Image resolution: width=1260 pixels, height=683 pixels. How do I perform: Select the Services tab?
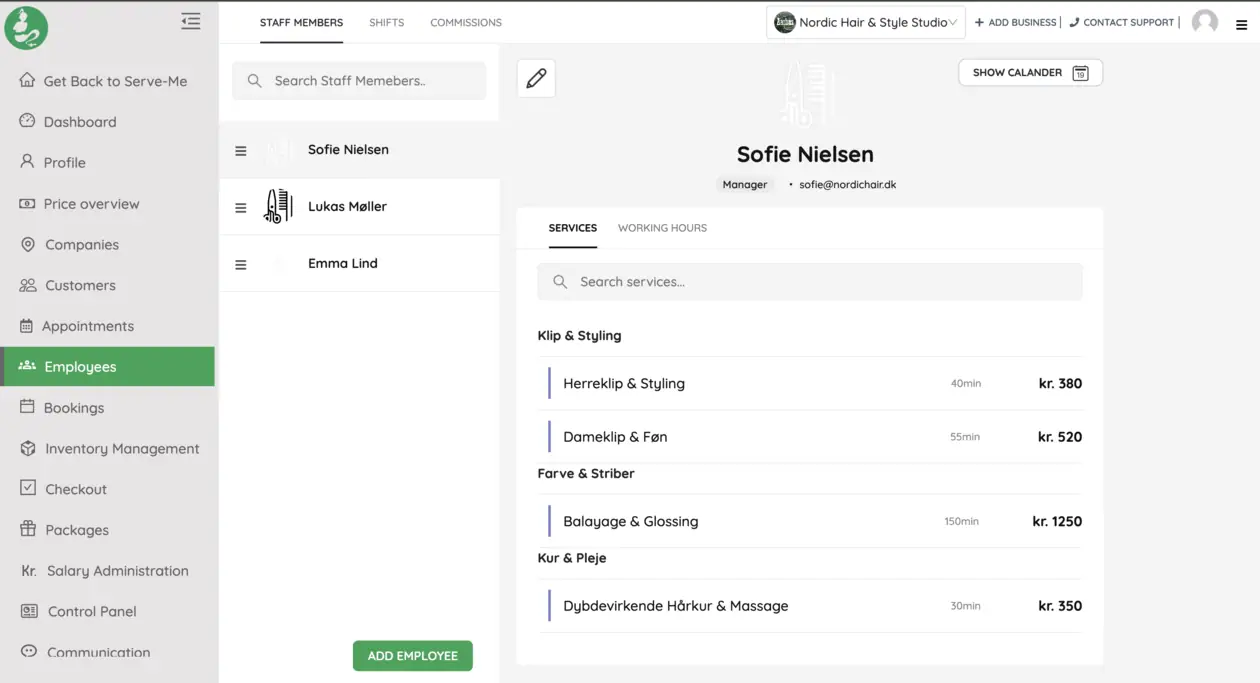(x=573, y=228)
